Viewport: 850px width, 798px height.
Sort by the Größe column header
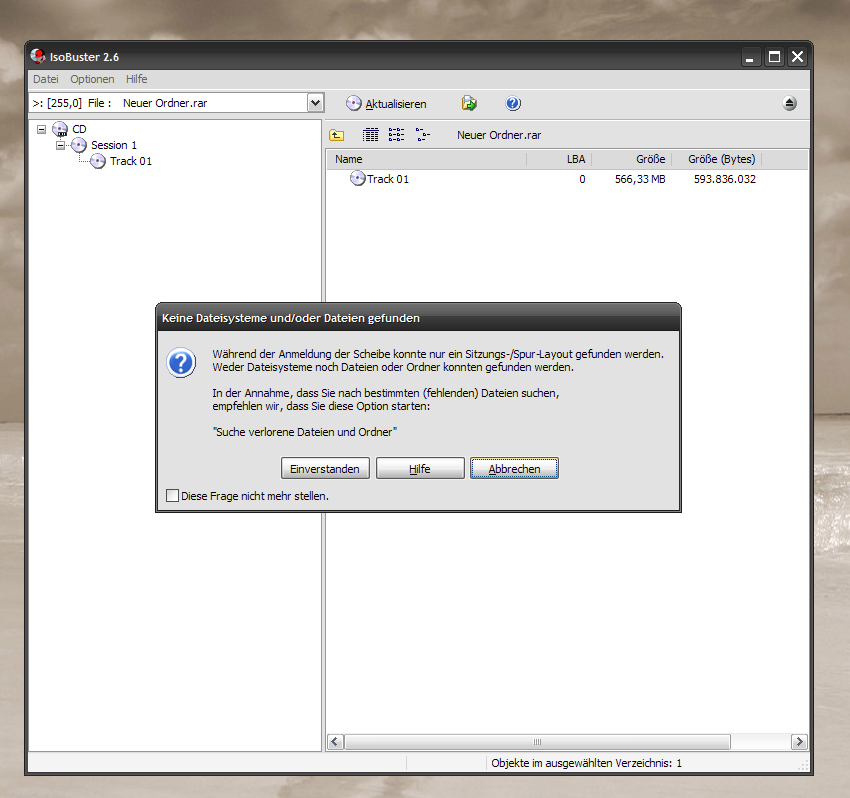(x=632, y=159)
